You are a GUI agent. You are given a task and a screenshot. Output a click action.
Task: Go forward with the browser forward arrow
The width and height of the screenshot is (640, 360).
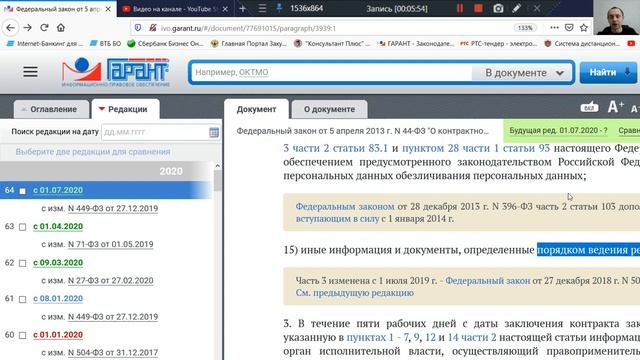pyautogui.click(x=27, y=28)
